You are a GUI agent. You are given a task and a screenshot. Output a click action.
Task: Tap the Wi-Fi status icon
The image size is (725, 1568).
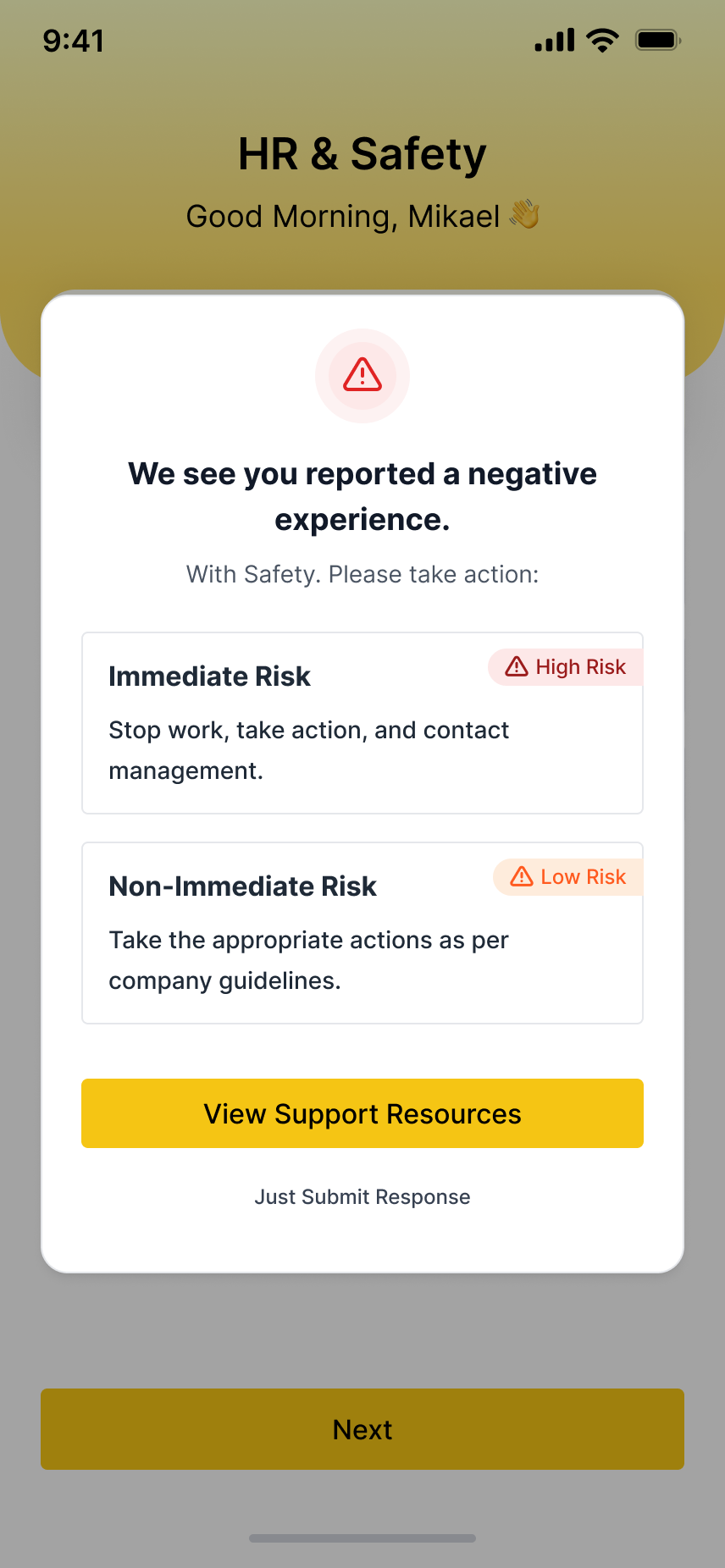coord(603,40)
